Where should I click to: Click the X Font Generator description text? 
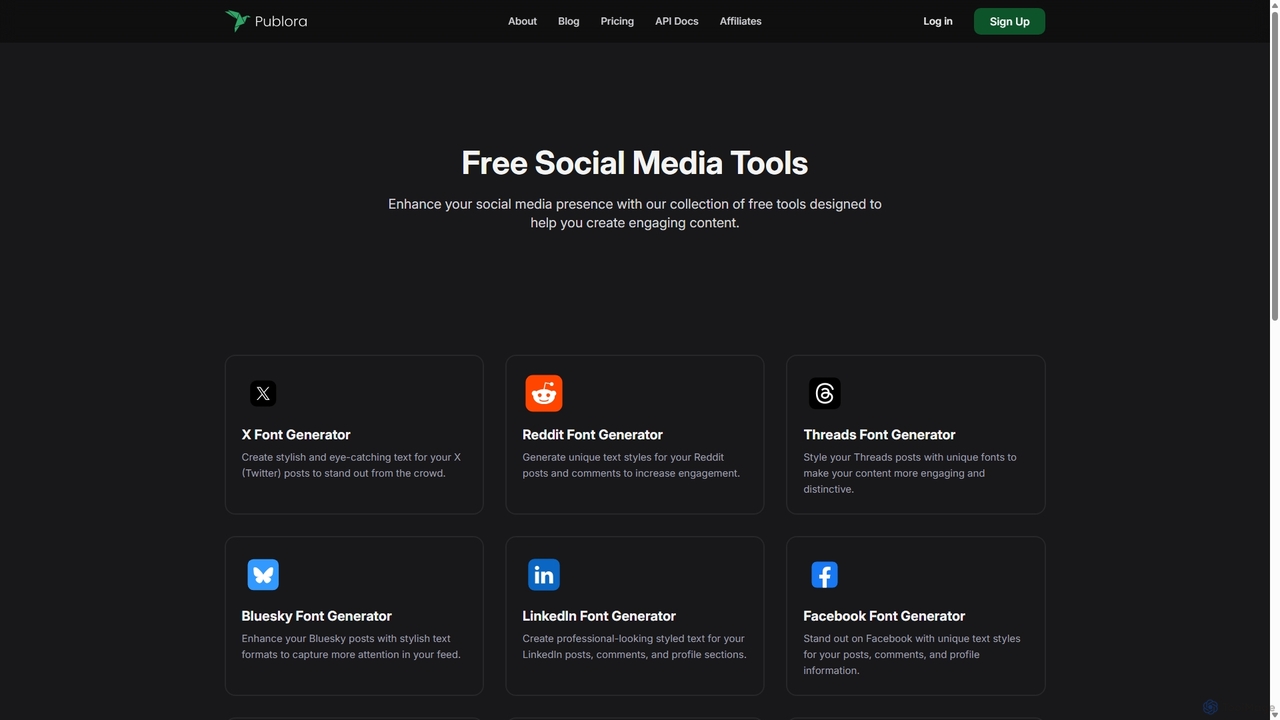(x=352, y=465)
